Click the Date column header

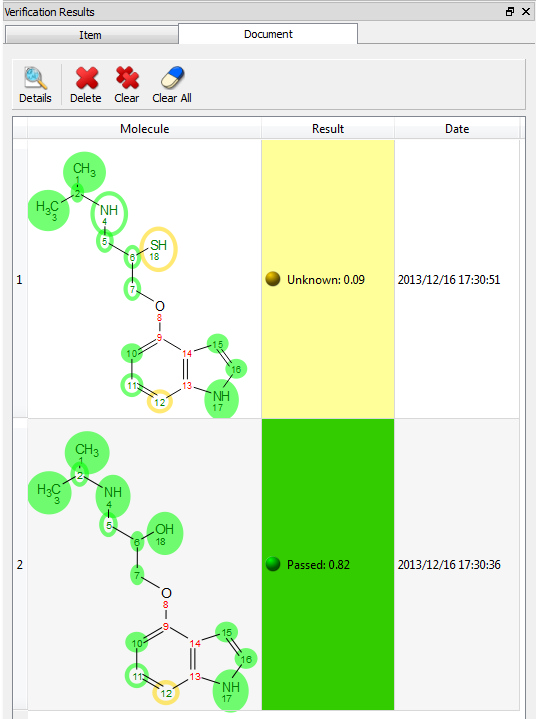click(x=457, y=129)
